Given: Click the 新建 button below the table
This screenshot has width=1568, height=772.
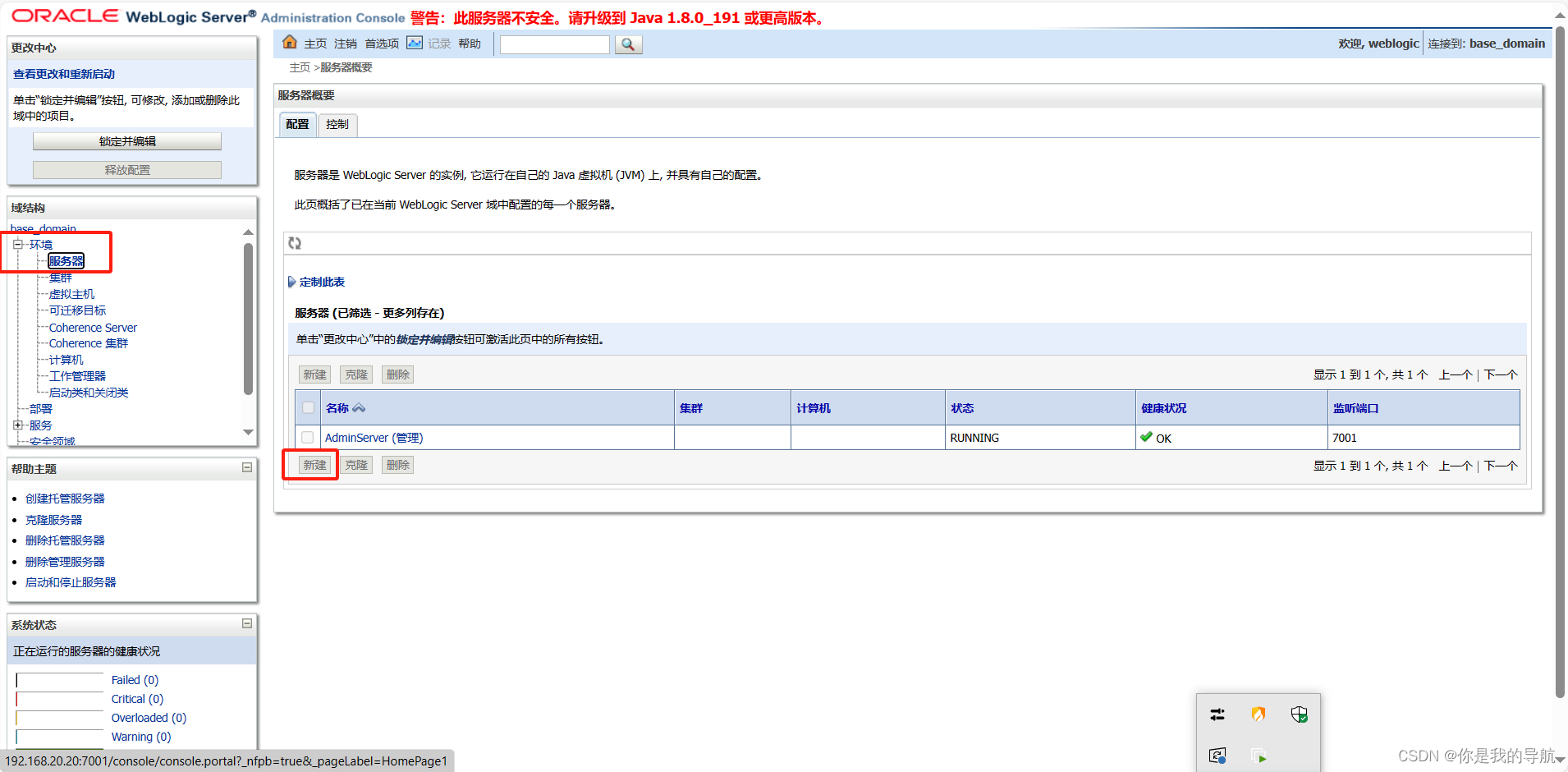Looking at the screenshot, I should 314,464.
